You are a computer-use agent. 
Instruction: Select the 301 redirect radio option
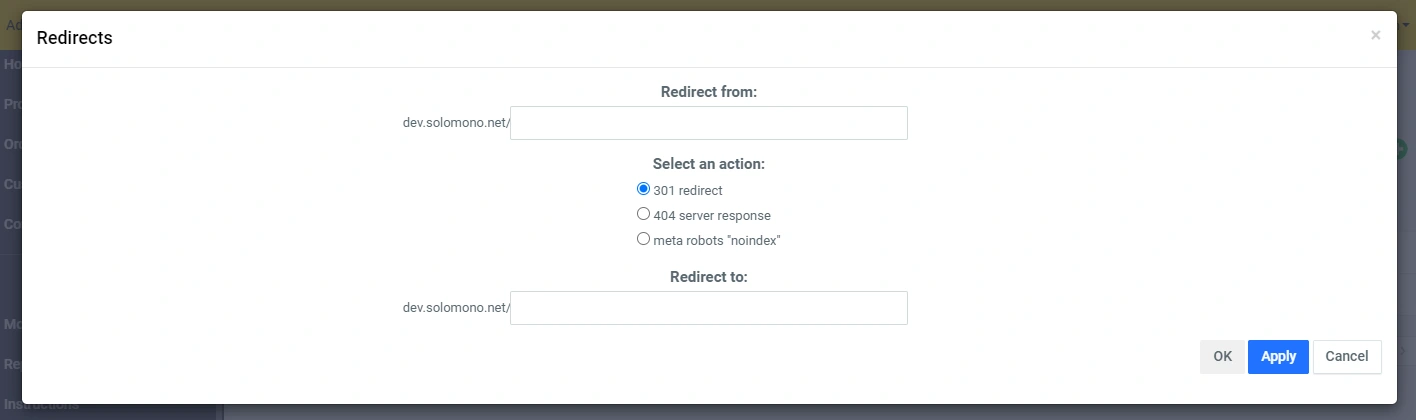[x=644, y=189]
